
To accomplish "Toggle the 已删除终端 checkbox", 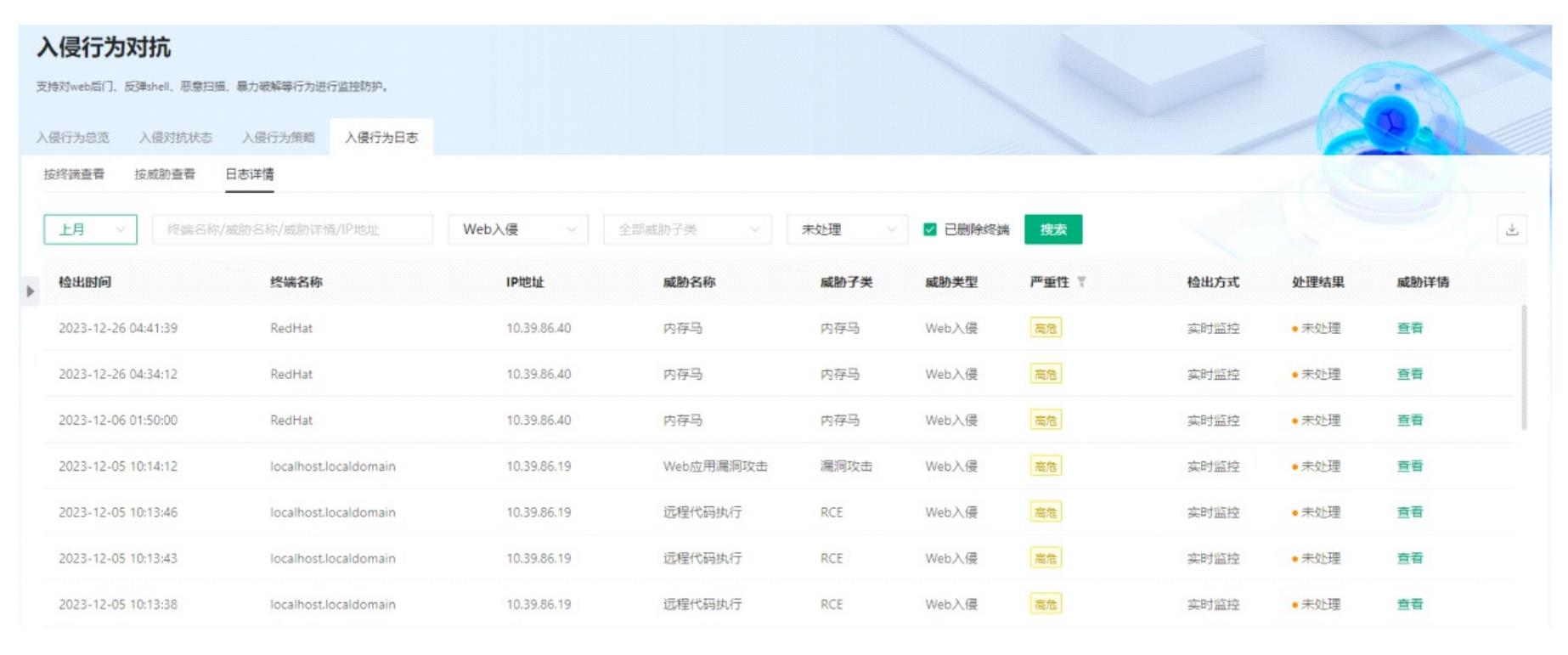I will click(x=930, y=229).
